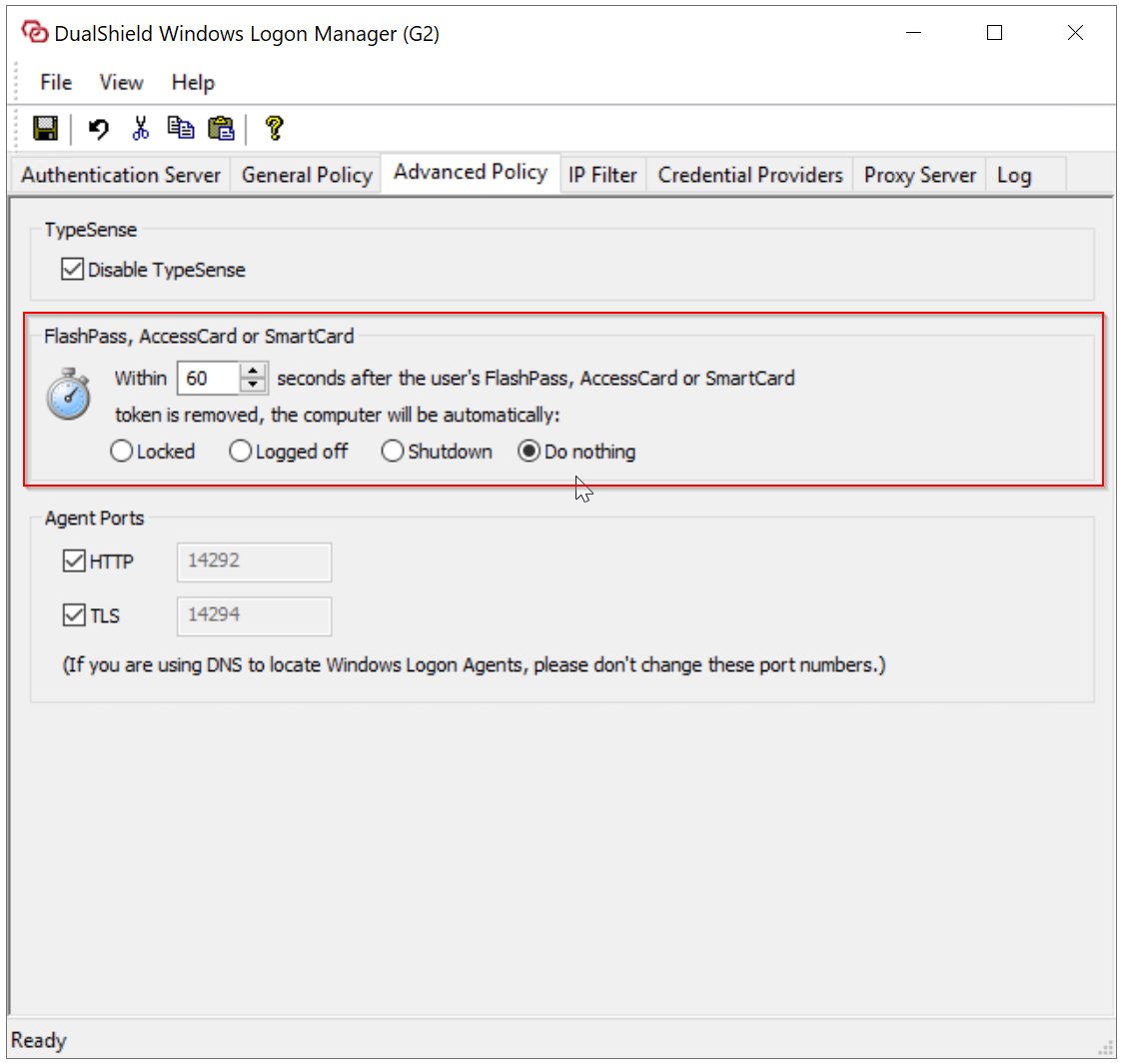Click the Undo arrow toolbar icon
Image resolution: width=1124 pixels, height=1064 pixels.
[99, 128]
